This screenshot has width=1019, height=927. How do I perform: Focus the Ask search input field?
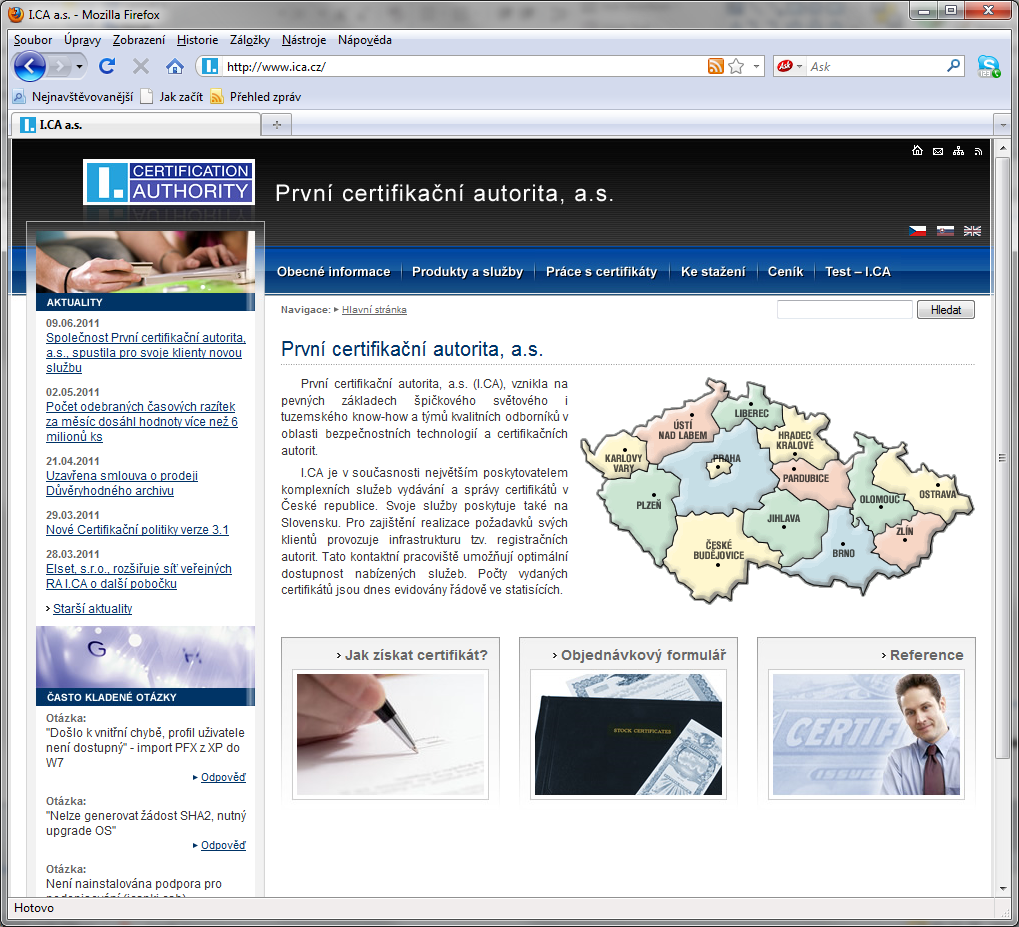[x=875, y=66]
